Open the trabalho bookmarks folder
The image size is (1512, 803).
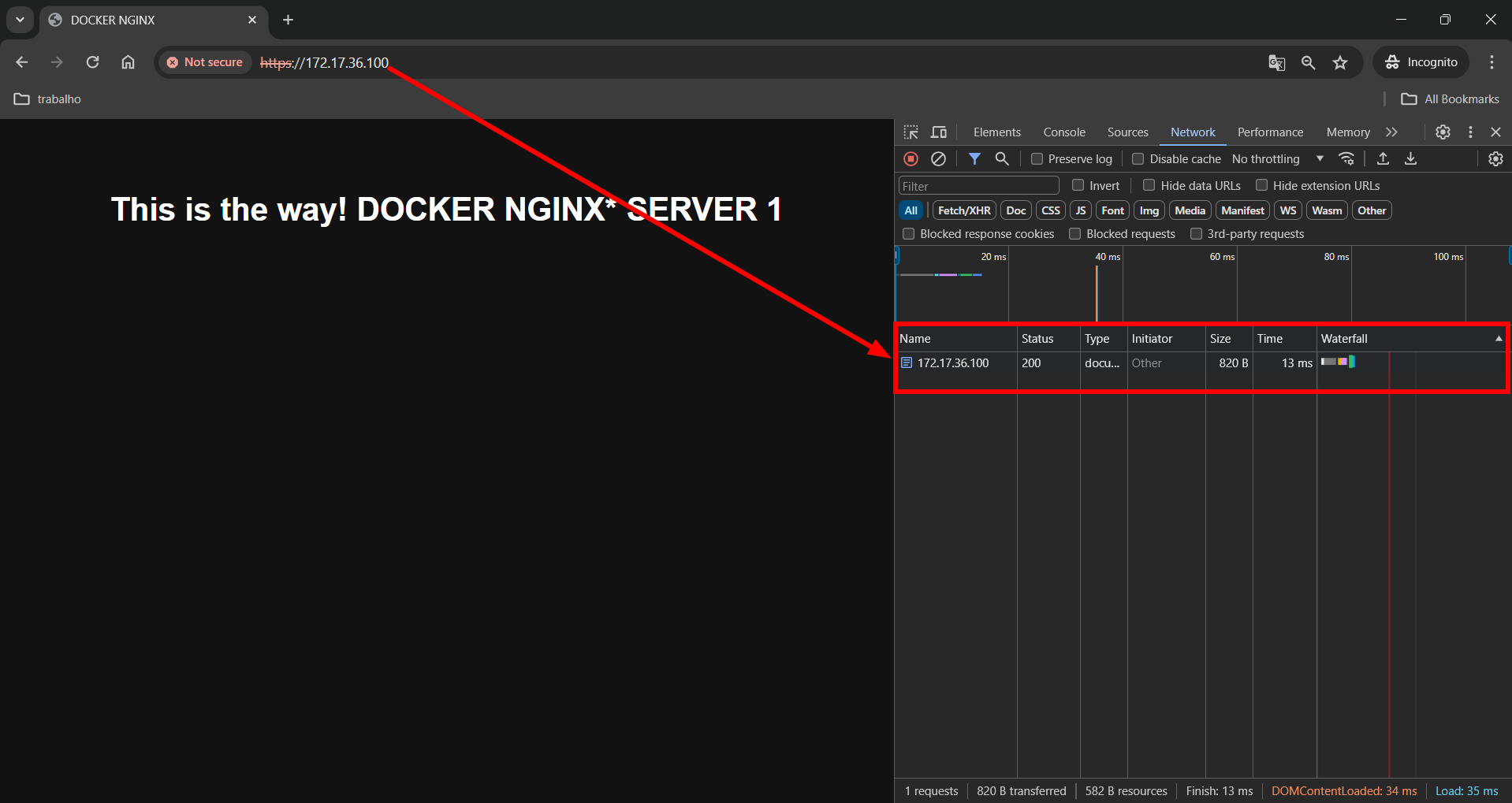click(x=48, y=99)
